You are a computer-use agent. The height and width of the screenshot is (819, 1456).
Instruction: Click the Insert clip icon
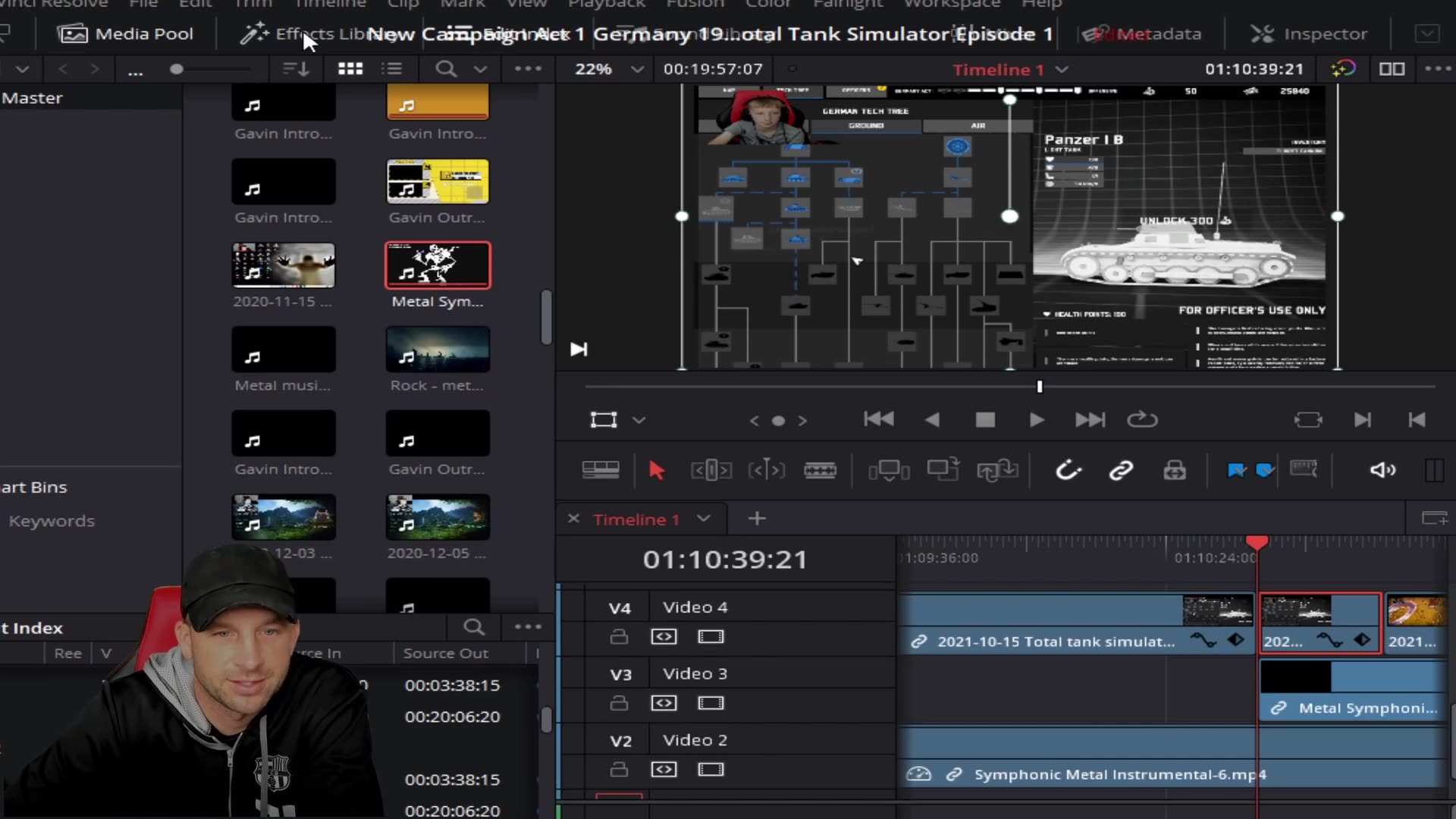(890, 470)
